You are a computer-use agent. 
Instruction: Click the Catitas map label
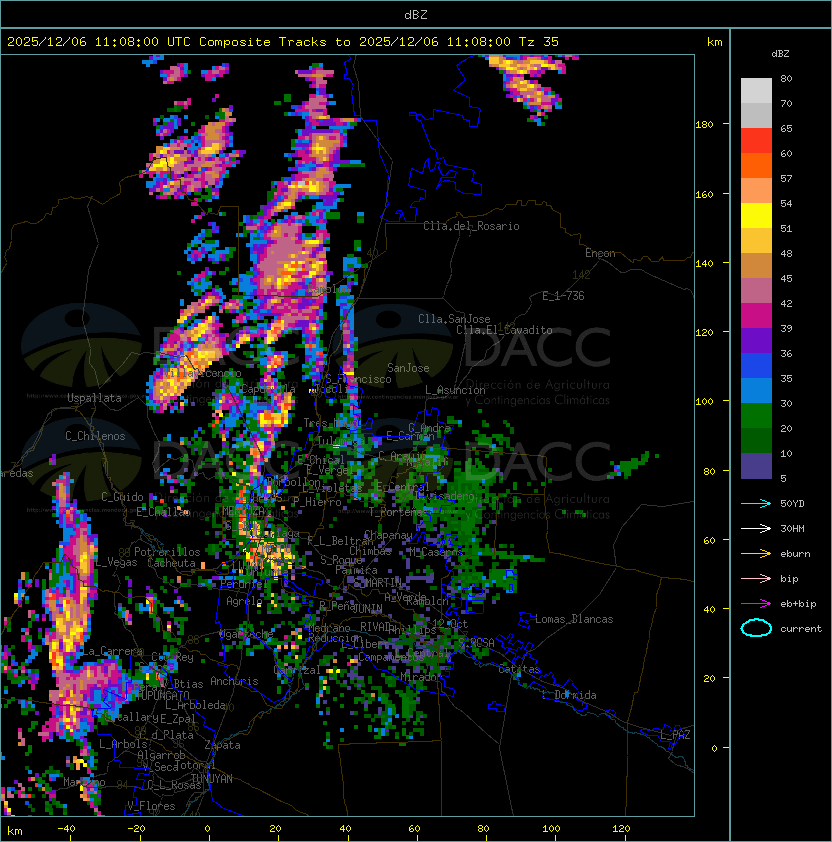519,669
